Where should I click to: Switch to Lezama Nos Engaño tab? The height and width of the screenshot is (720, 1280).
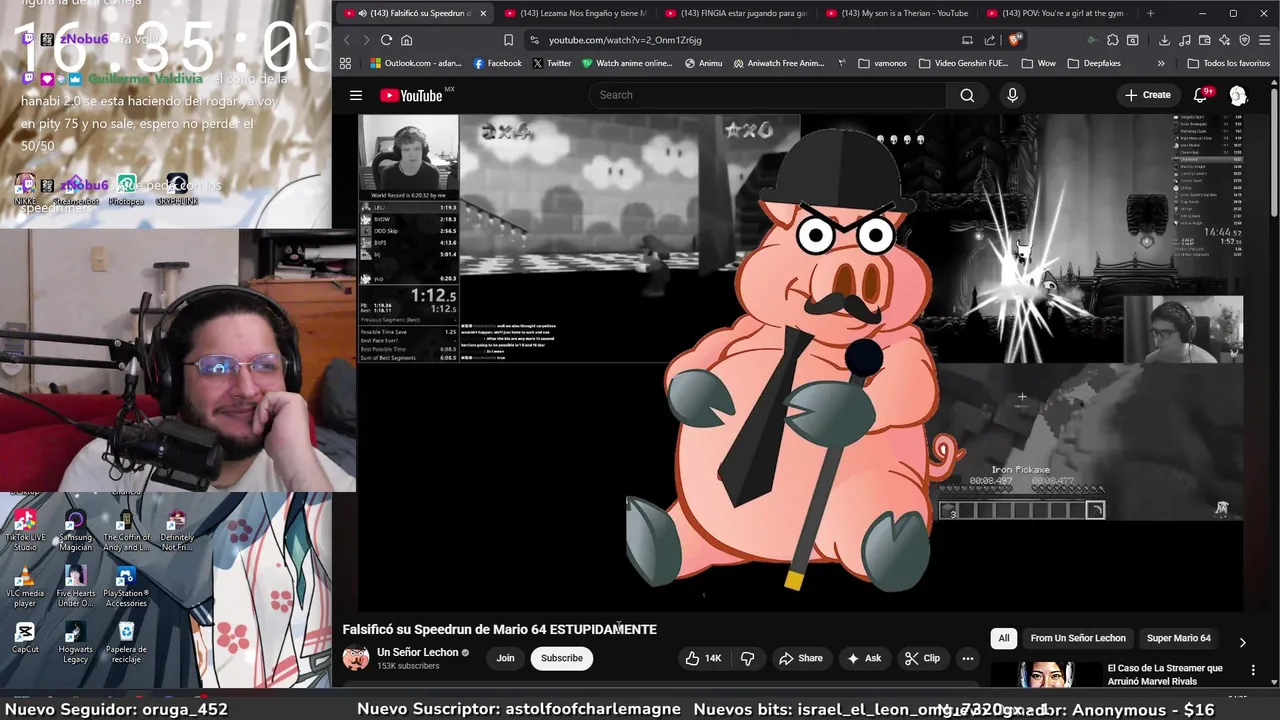(x=576, y=13)
